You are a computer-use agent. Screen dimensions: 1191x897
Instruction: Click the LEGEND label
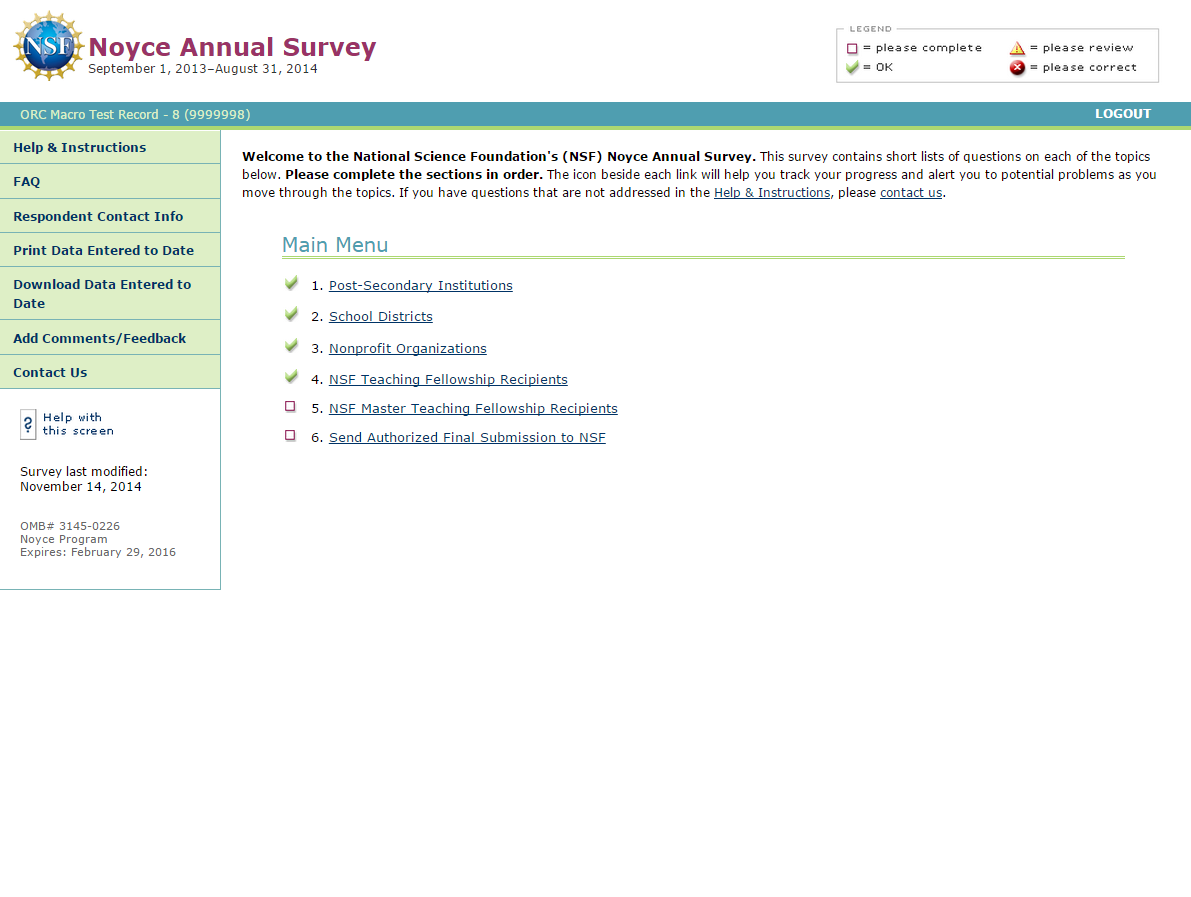[870, 29]
